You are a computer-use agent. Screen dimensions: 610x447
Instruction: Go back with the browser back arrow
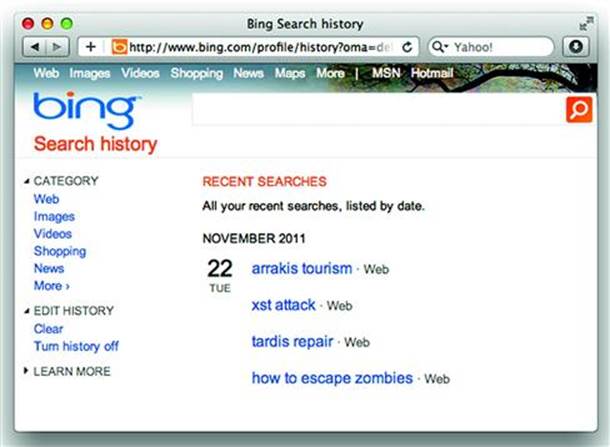click(35, 47)
